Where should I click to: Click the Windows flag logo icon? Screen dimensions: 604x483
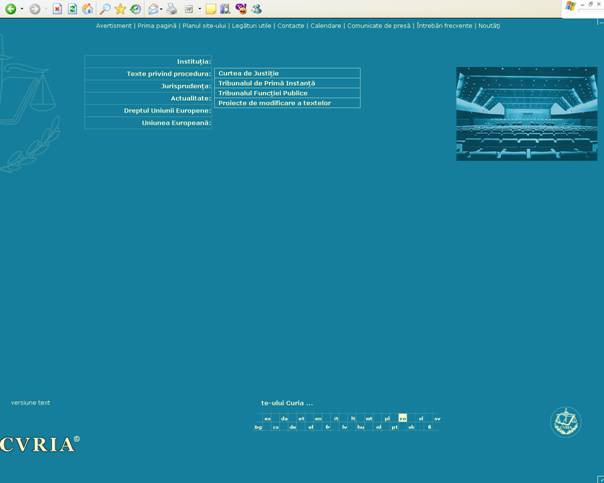click(x=570, y=6)
